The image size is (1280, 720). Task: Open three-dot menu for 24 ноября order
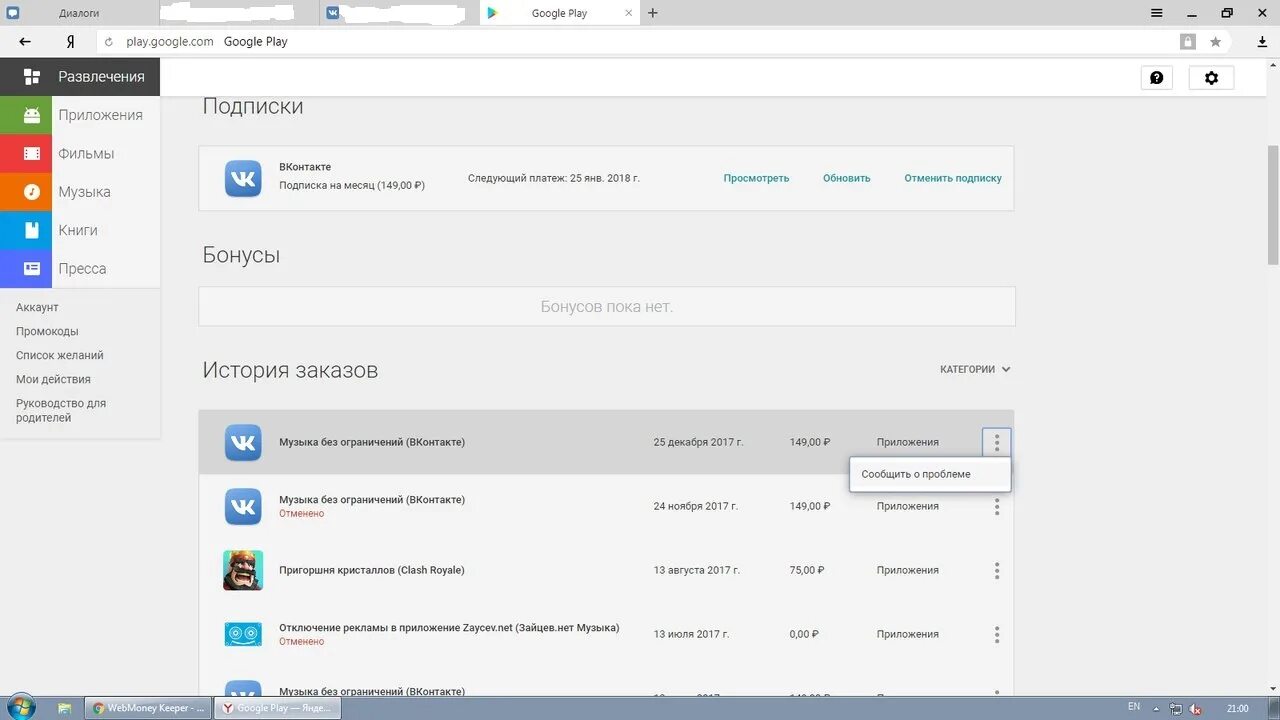click(x=997, y=507)
